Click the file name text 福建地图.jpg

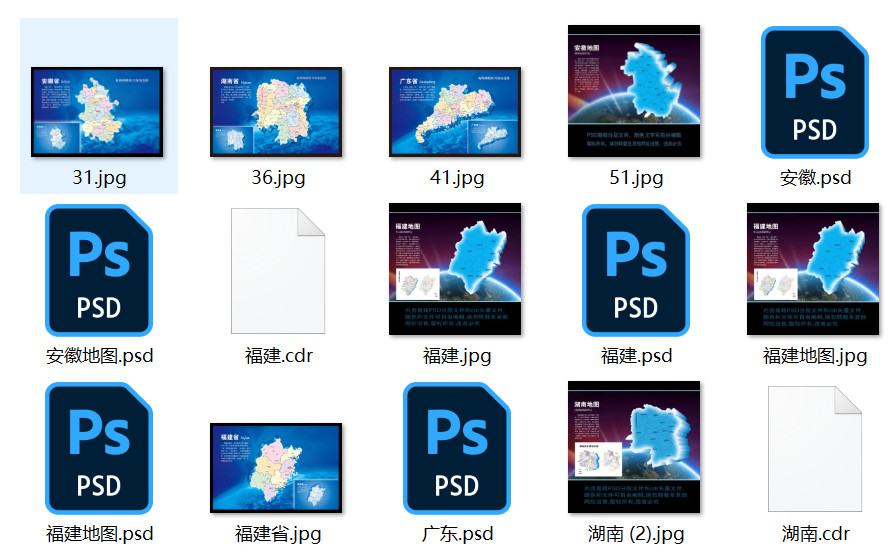click(815, 356)
